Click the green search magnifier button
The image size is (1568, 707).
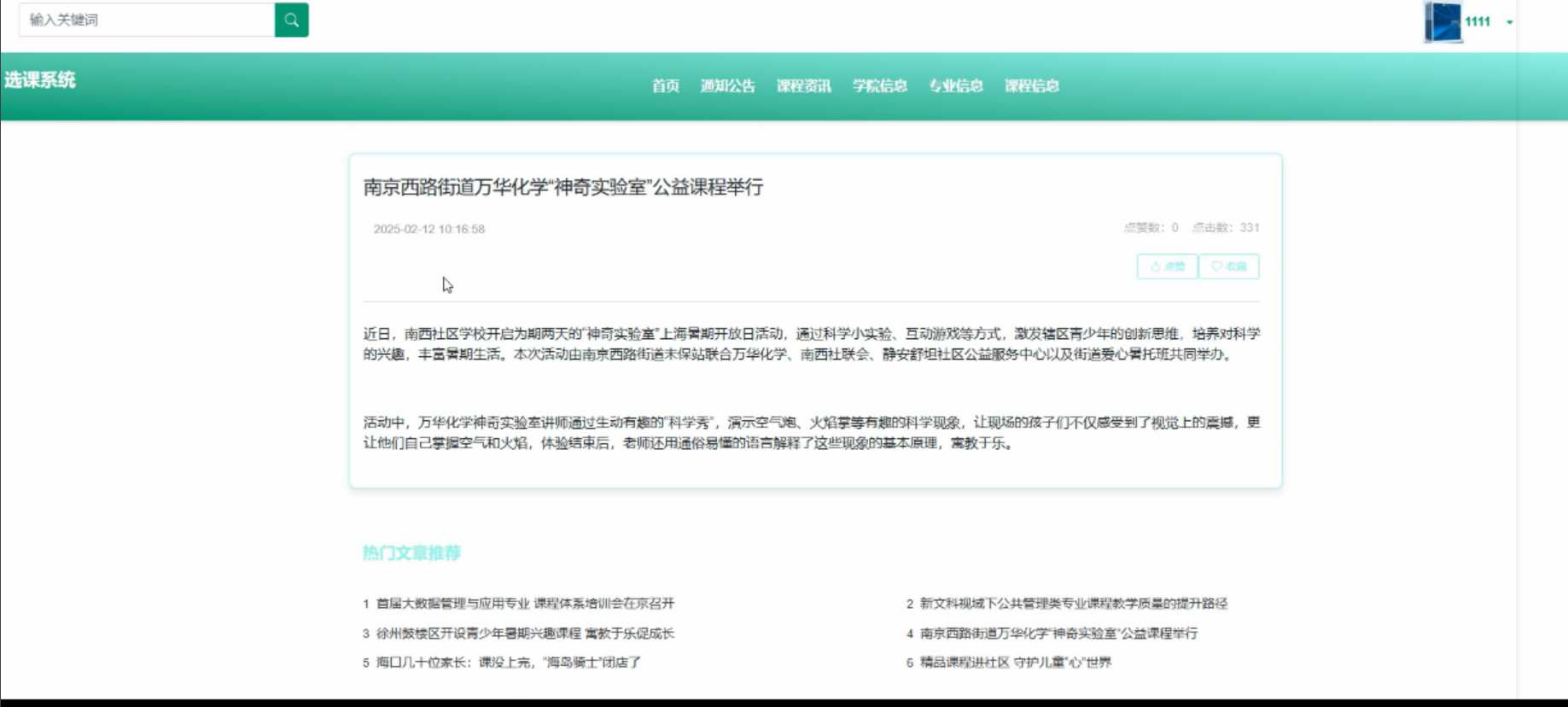(291, 20)
